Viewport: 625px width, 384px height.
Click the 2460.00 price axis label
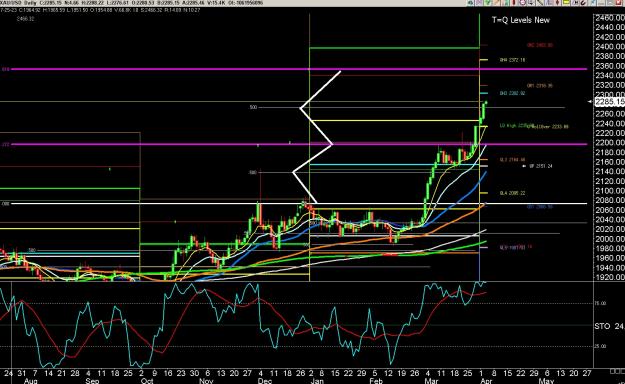pos(610,18)
